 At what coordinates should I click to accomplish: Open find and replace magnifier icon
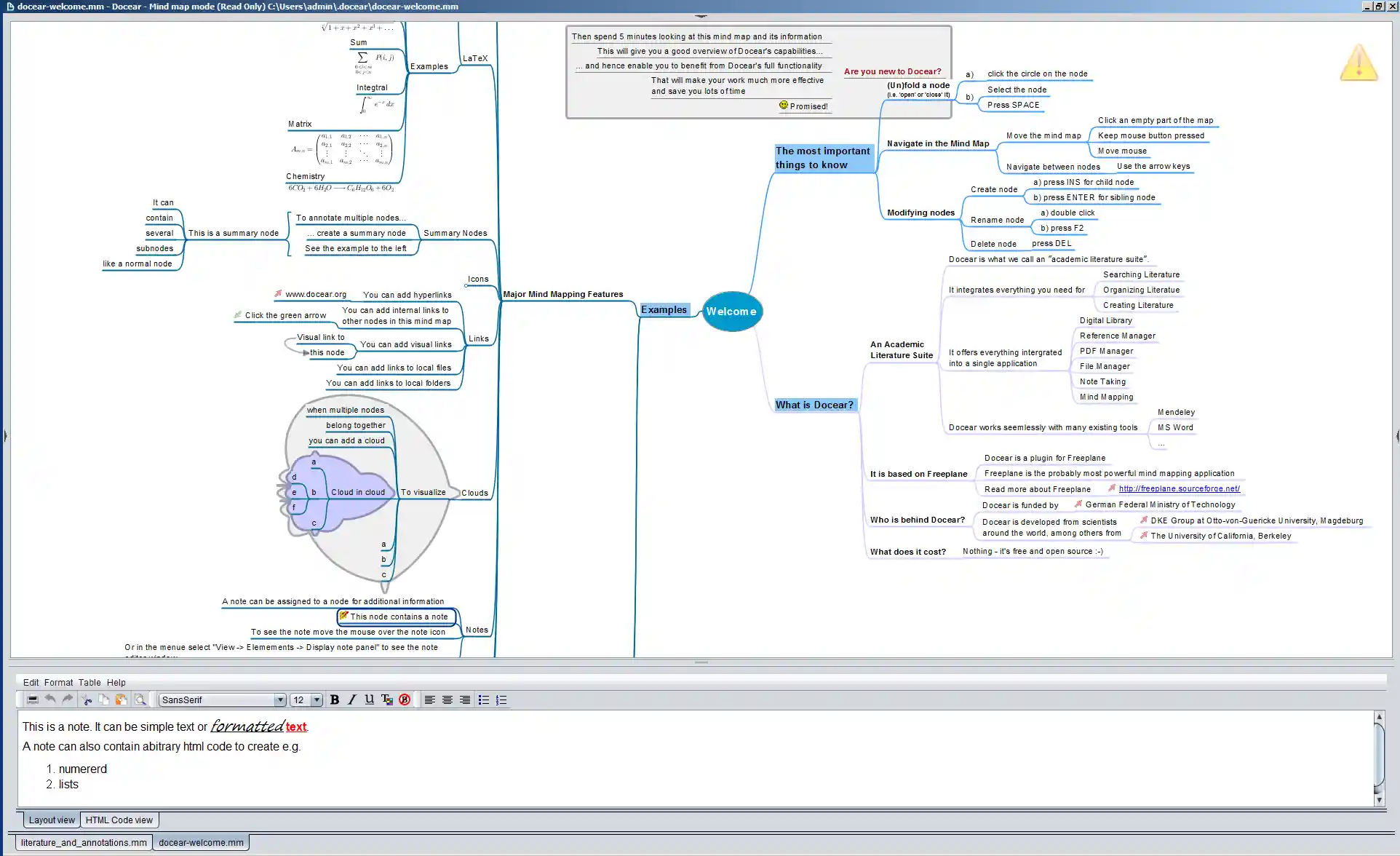coord(140,700)
